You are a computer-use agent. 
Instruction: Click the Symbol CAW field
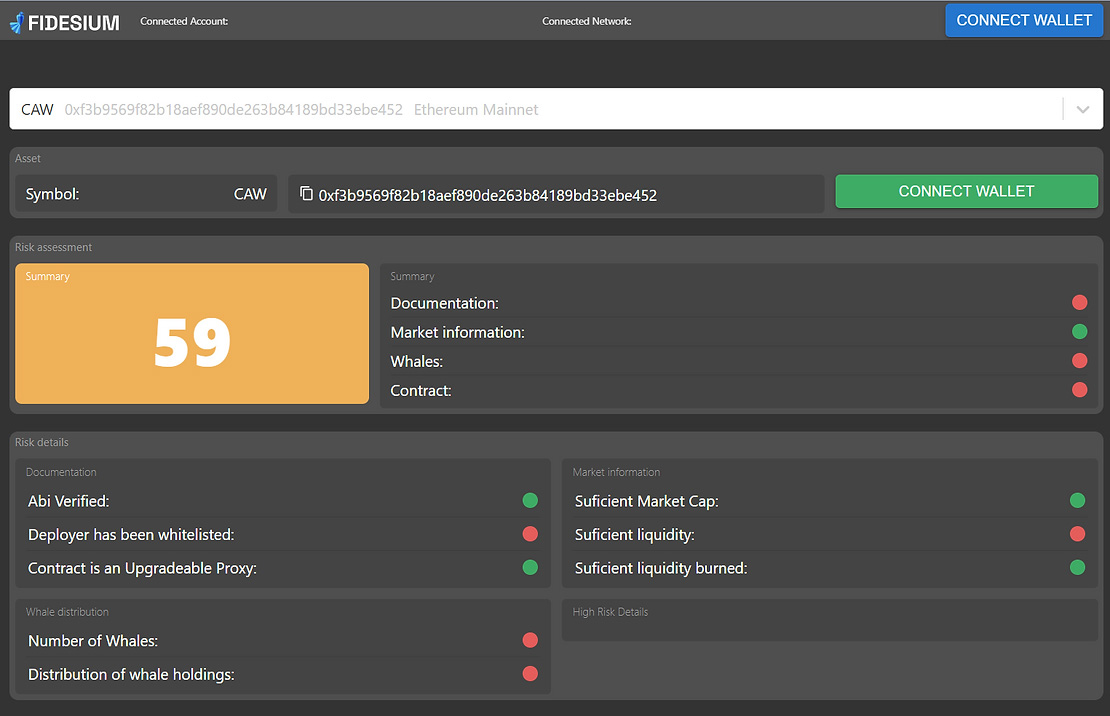pyautogui.click(x=147, y=194)
